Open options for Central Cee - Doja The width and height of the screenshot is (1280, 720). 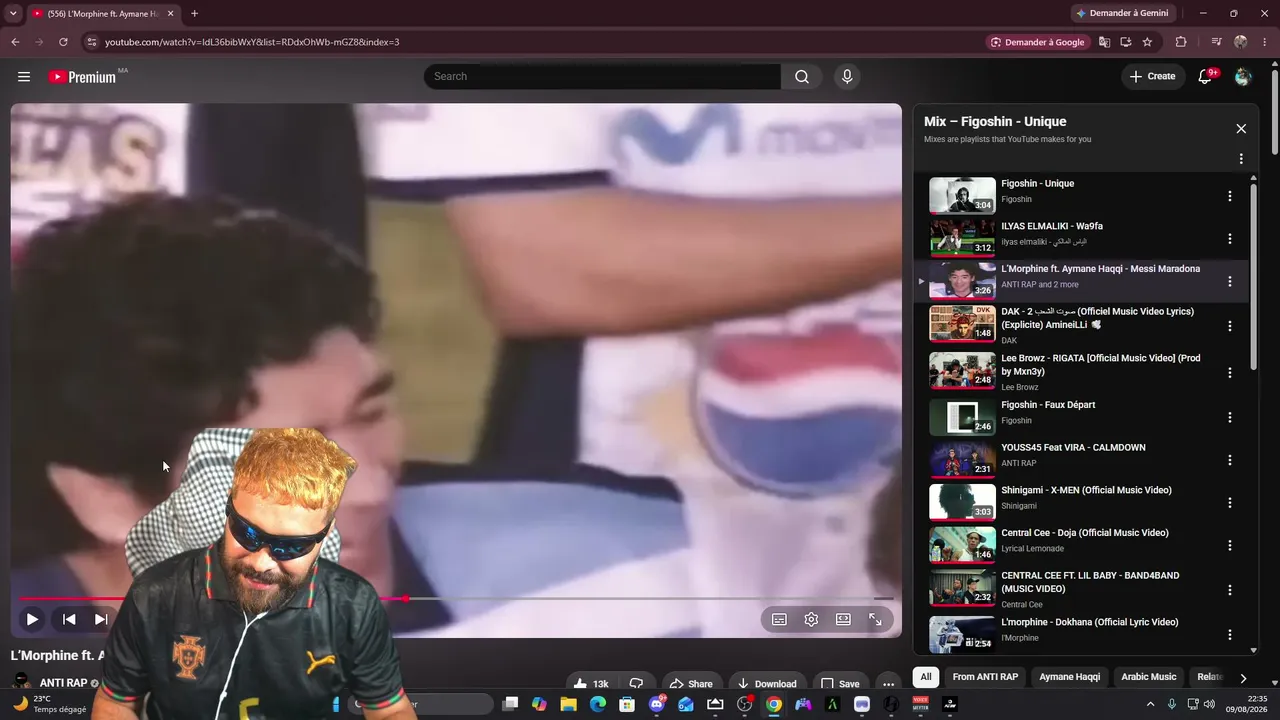(1230, 546)
